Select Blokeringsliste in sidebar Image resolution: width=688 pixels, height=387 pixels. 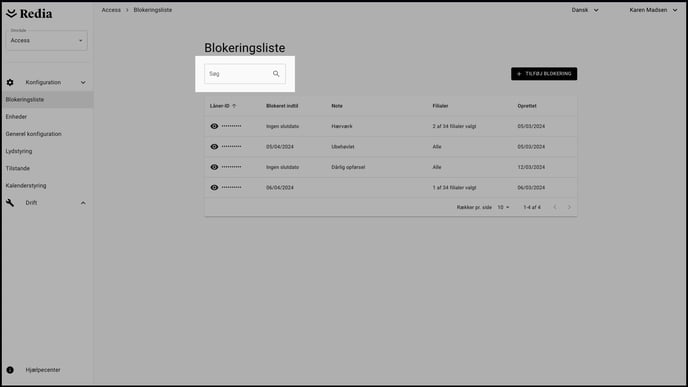(47, 100)
